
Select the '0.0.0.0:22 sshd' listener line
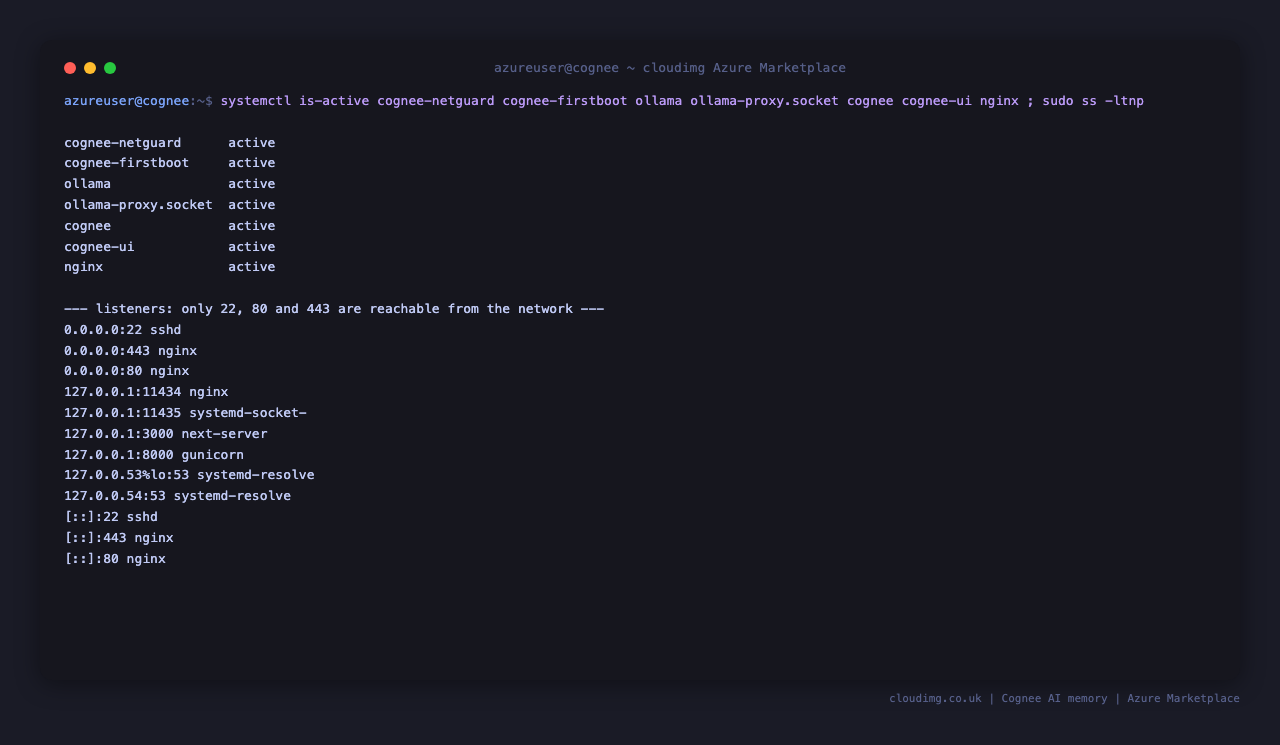click(x=123, y=330)
